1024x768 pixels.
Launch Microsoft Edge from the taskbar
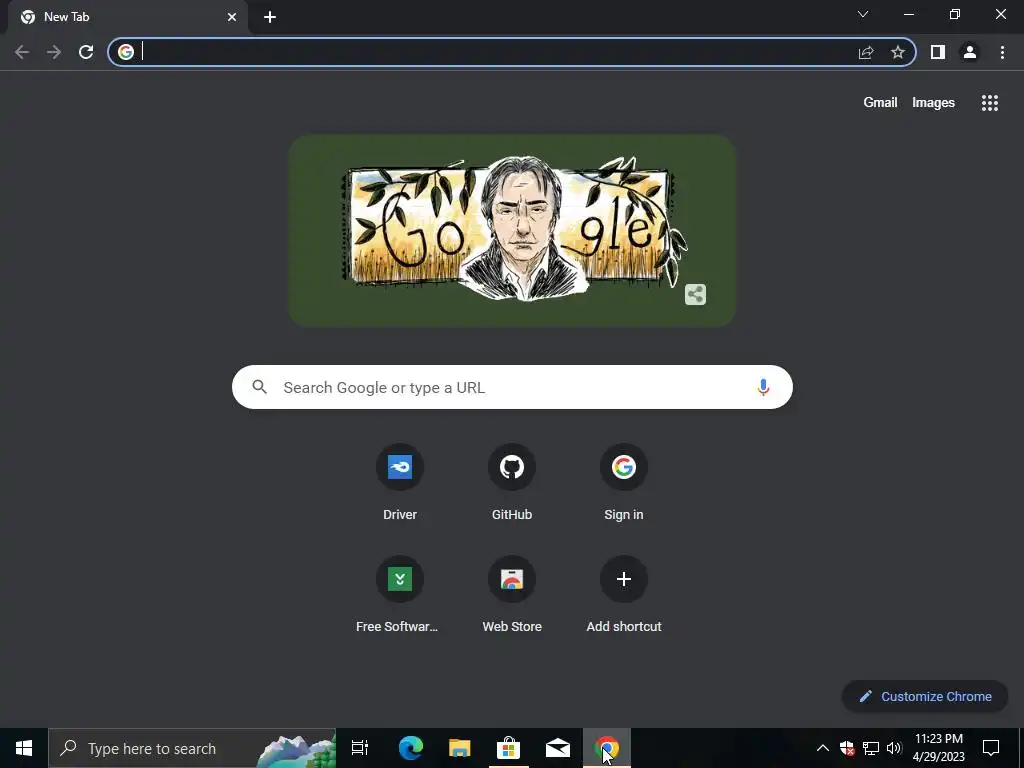coord(411,748)
